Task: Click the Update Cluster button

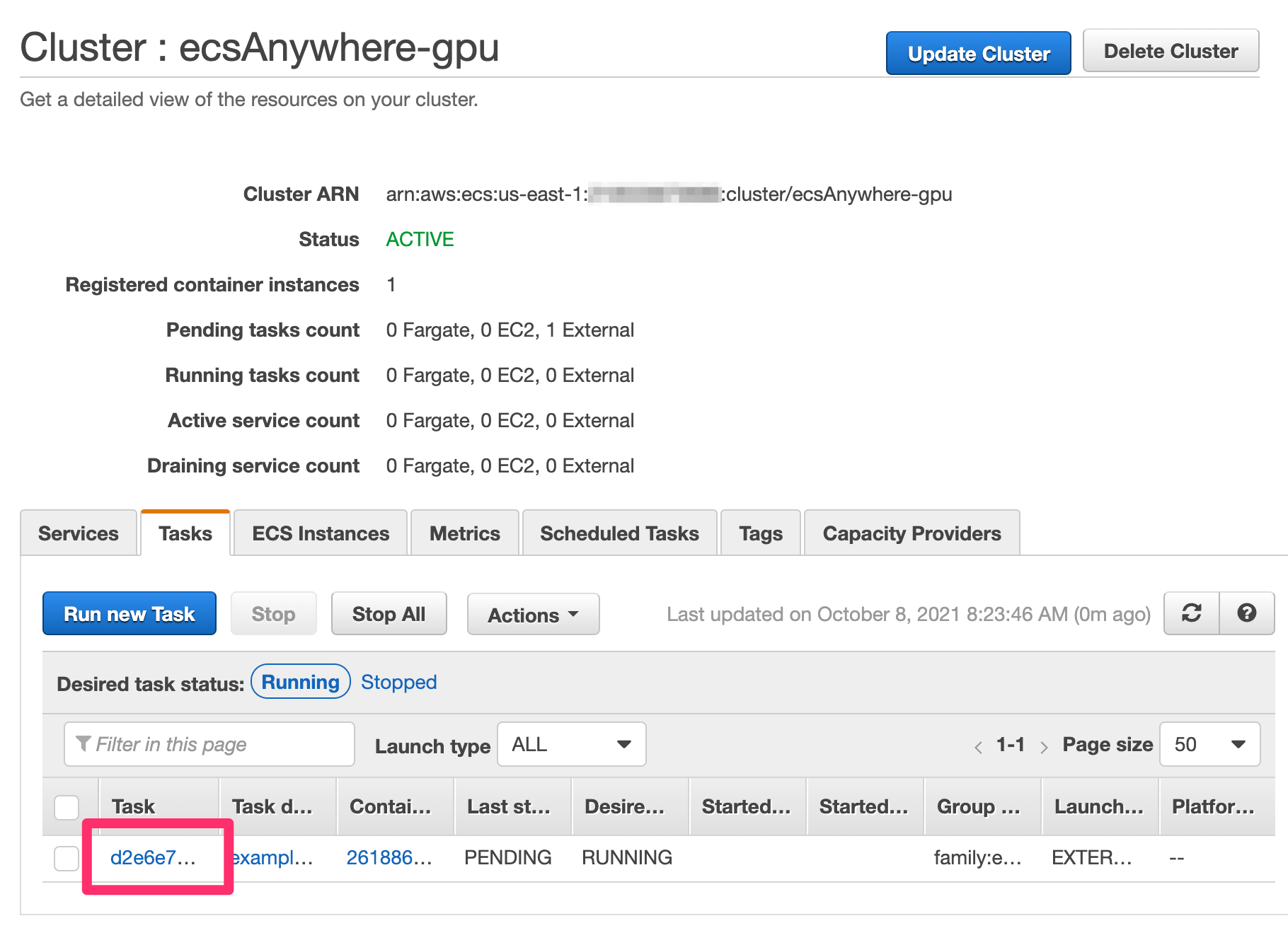Action: pyautogui.click(x=979, y=53)
